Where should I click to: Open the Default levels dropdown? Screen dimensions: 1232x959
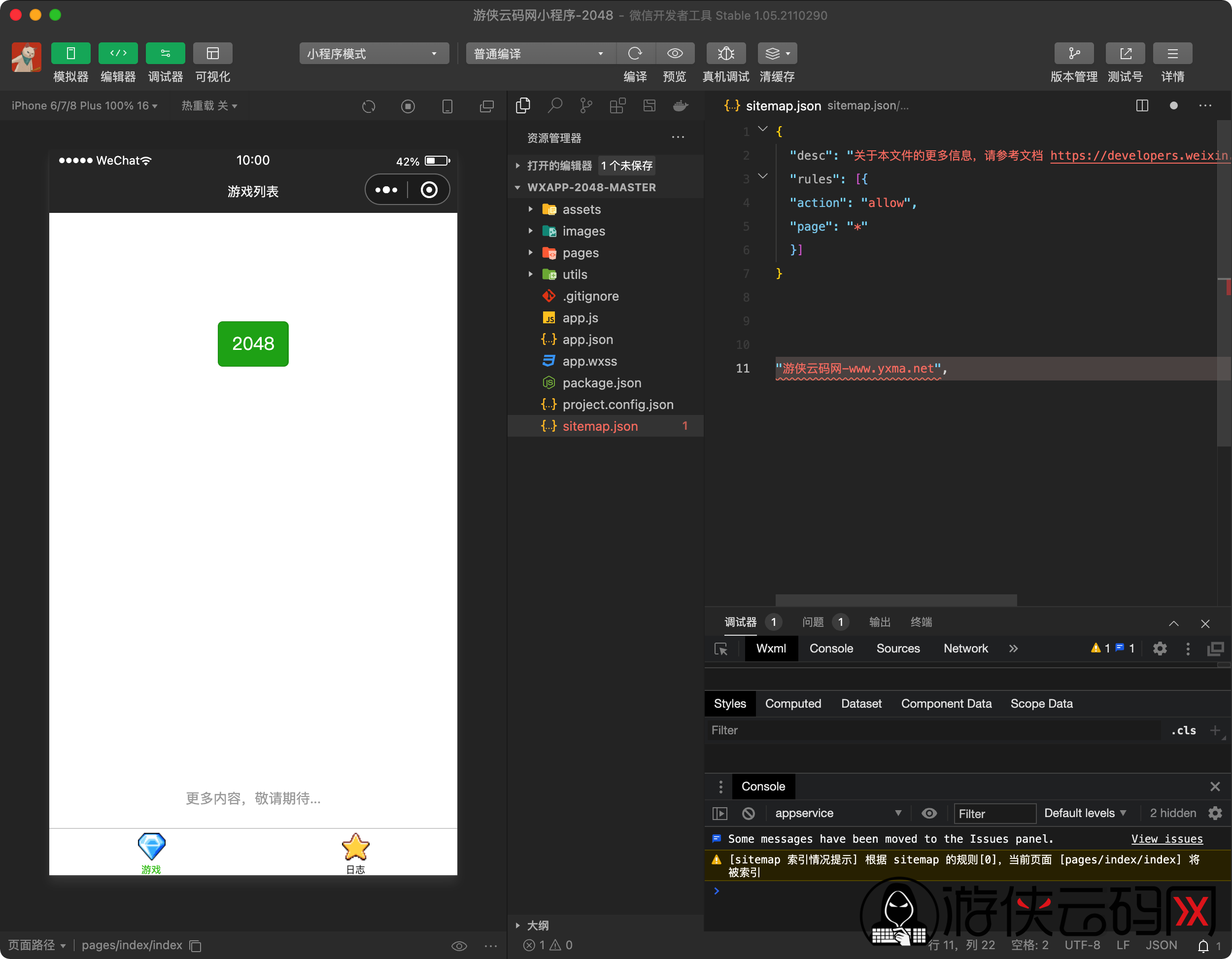tap(1086, 813)
